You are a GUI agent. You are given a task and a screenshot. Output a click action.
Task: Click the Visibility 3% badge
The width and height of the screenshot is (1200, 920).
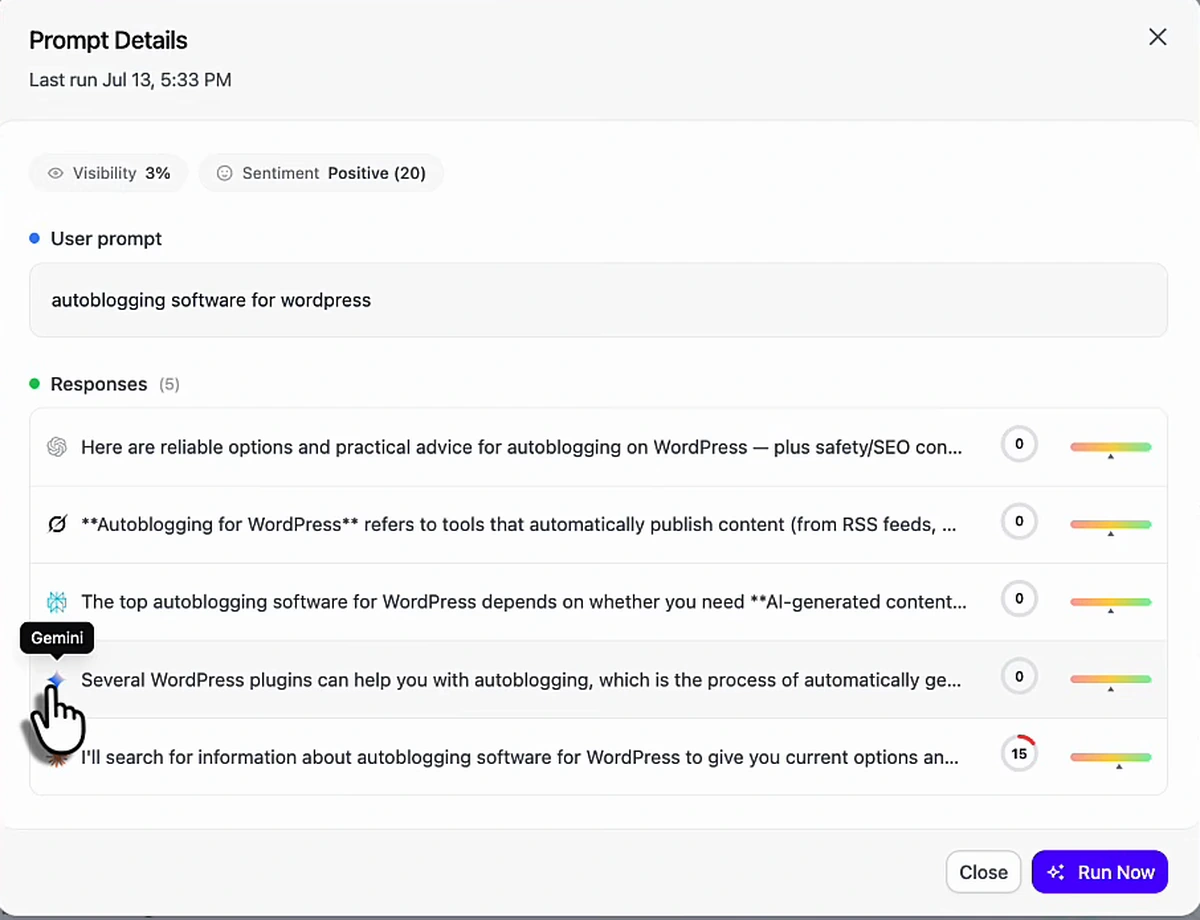[x=109, y=173]
